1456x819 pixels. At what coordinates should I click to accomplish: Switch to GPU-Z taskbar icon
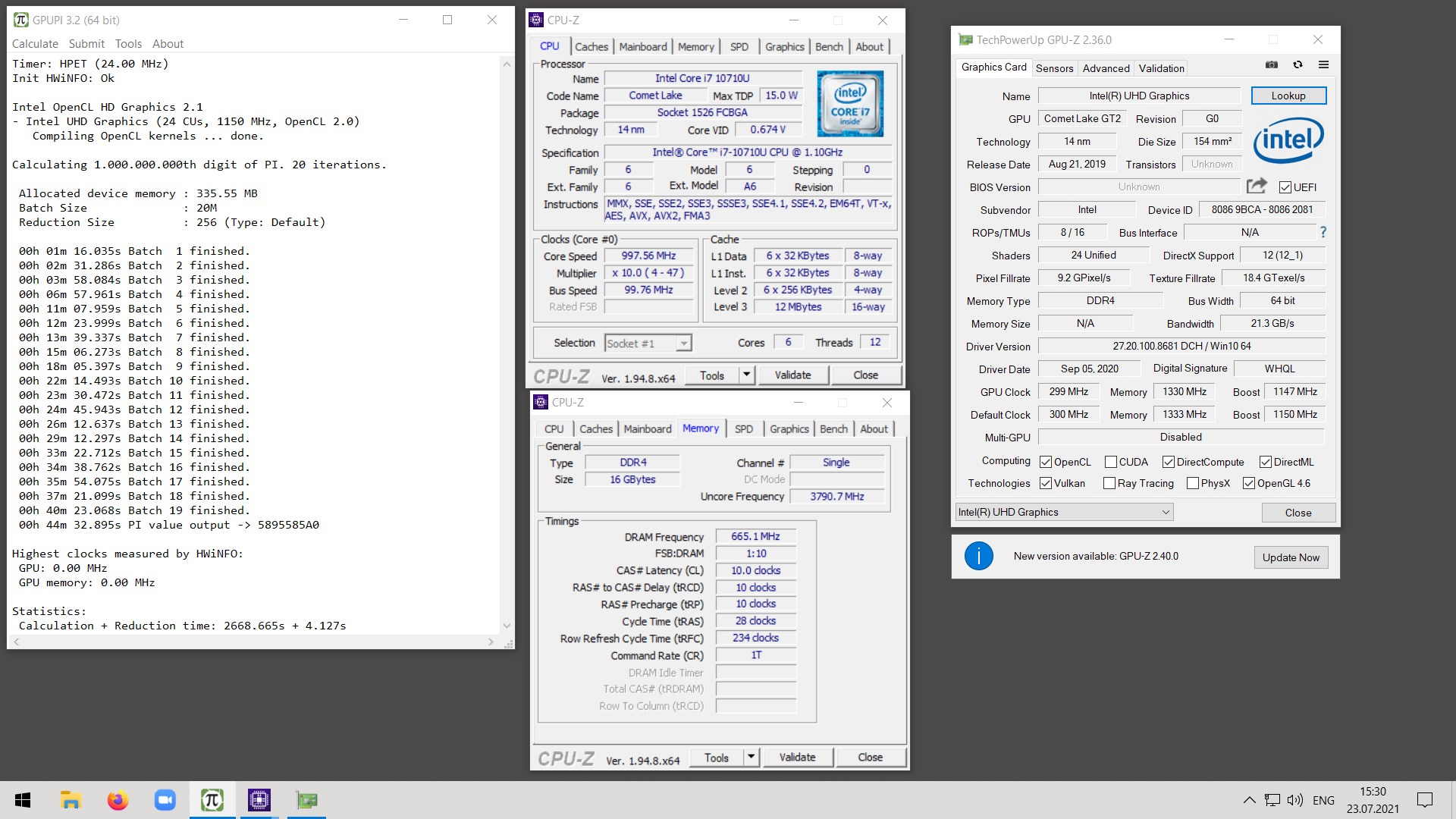(x=306, y=800)
